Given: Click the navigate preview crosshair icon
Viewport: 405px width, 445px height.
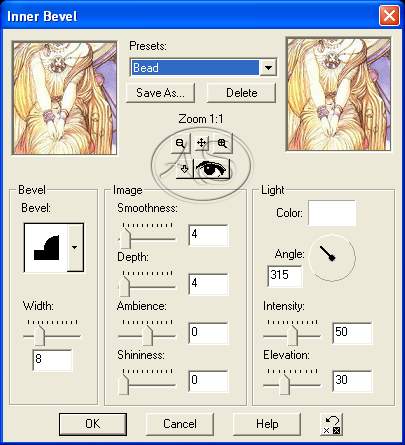Looking at the screenshot, I should pos(201,143).
